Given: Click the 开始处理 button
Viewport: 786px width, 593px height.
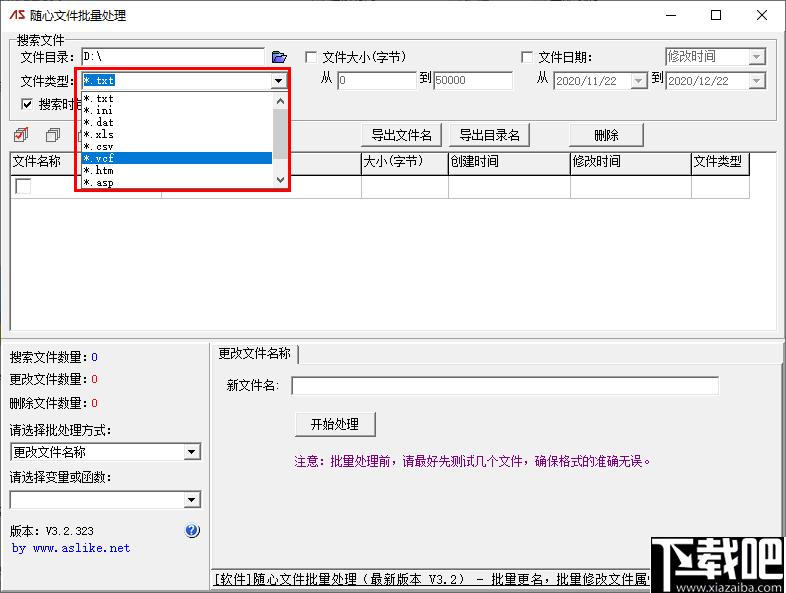Looking at the screenshot, I should [x=335, y=425].
